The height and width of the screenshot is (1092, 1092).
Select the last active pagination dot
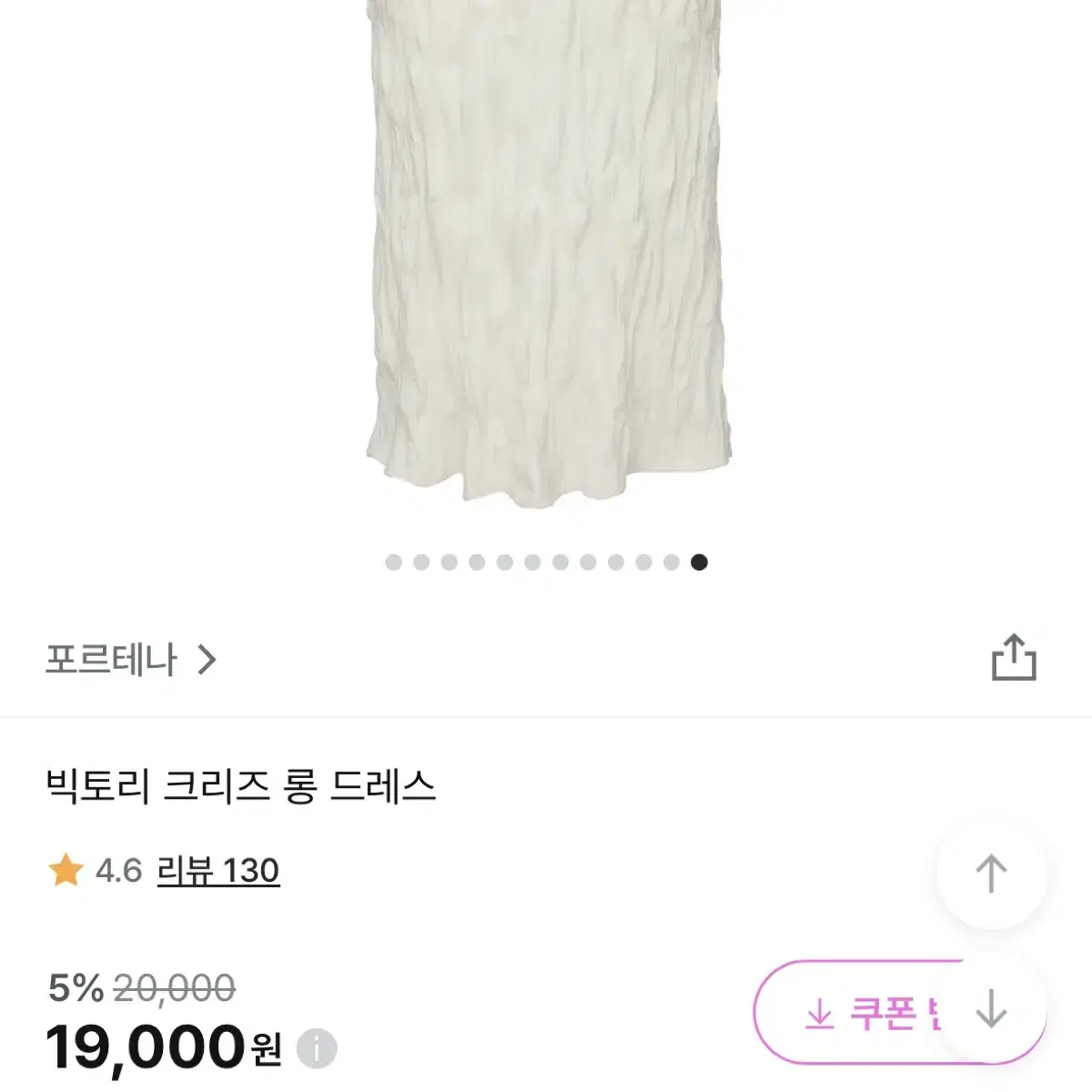pyautogui.click(x=699, y=562)
